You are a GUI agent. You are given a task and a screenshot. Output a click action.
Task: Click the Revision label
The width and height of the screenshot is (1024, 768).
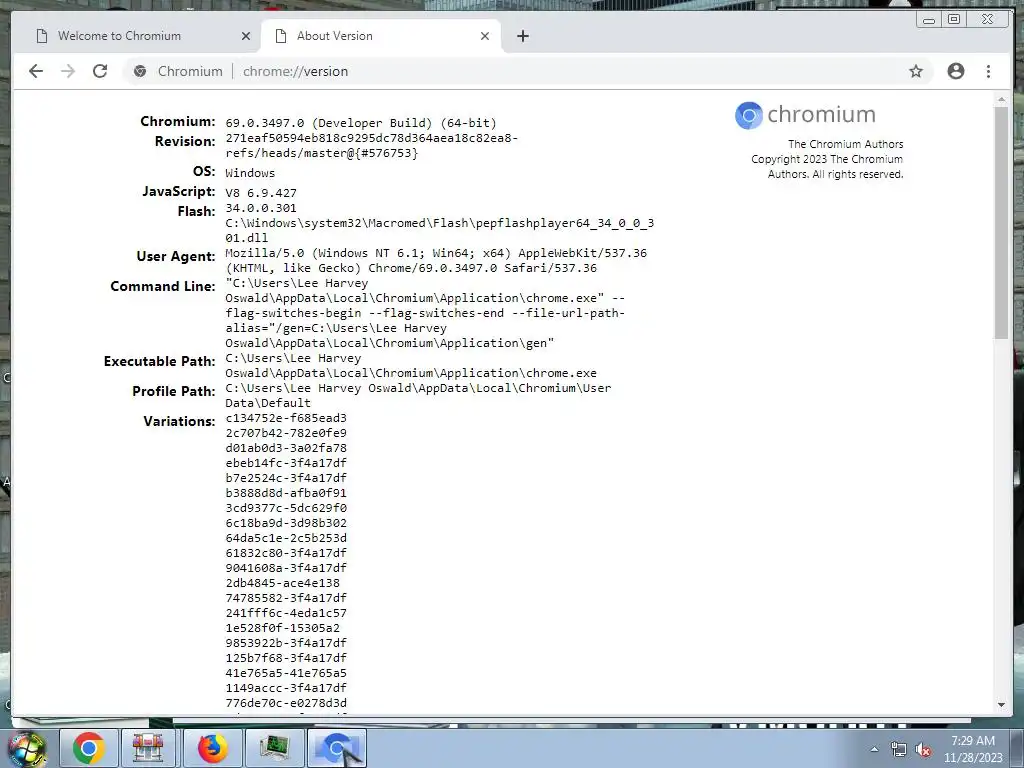[x=185, y=142]
